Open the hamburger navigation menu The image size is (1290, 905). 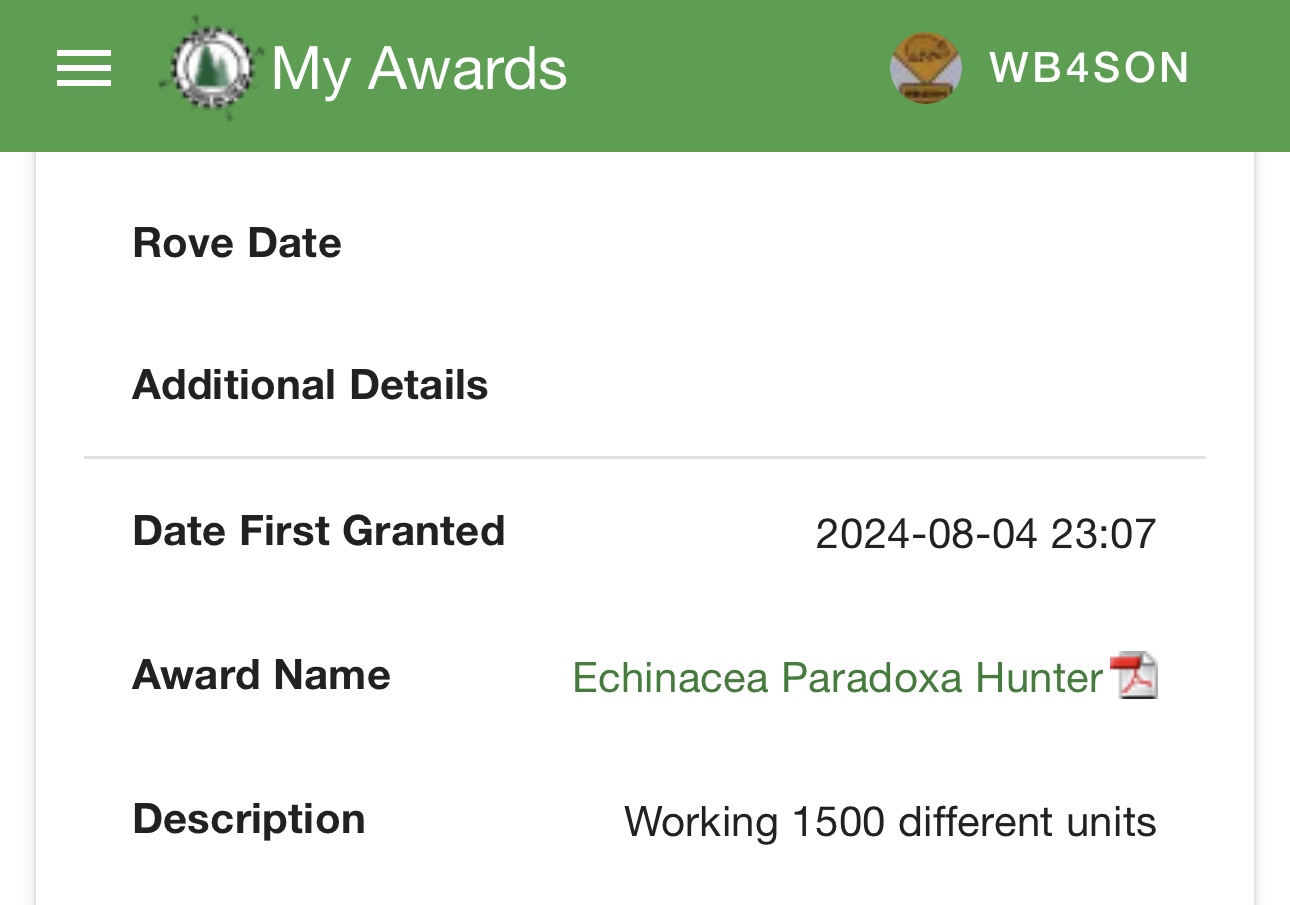tap(84, 69)
